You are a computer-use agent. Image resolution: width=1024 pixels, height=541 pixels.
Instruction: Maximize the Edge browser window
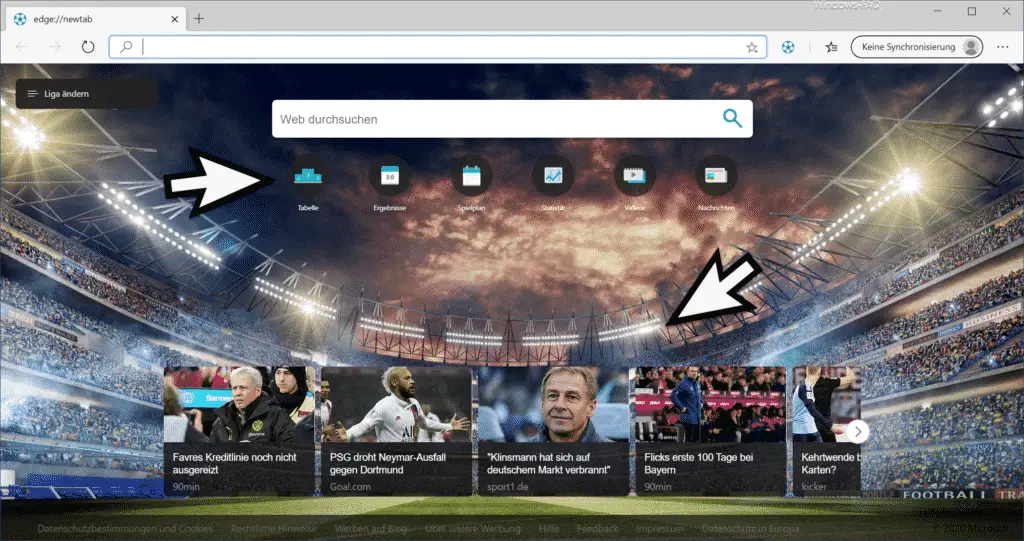[972, 11]
